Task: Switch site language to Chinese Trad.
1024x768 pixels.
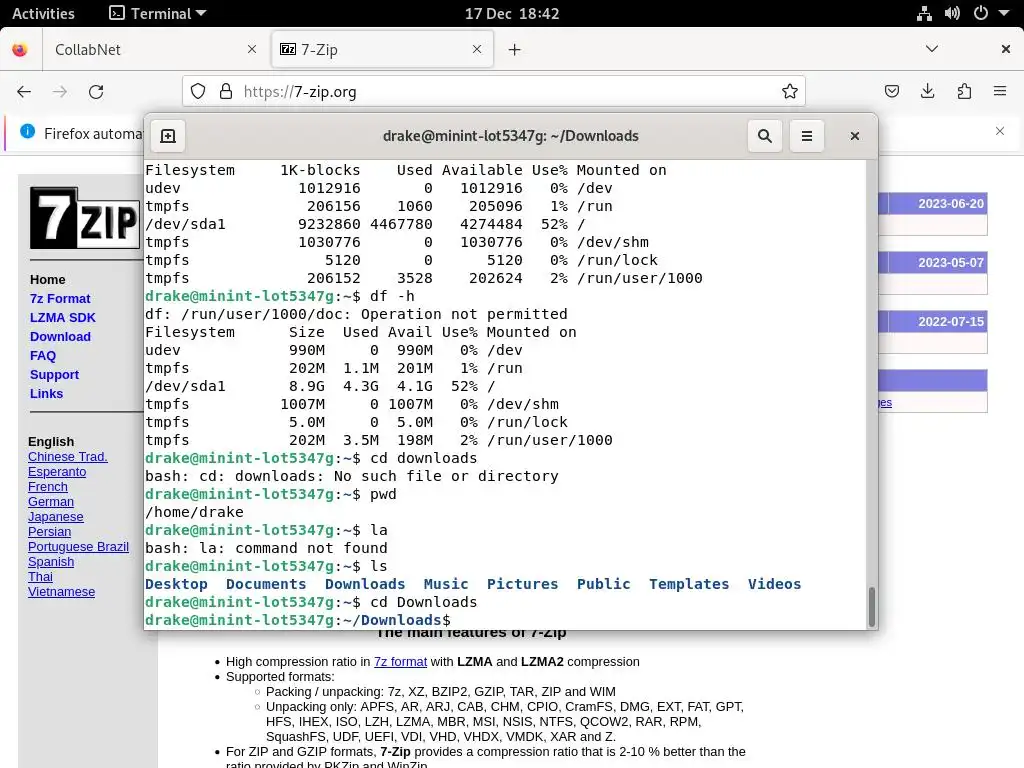Action: pyautogui.click(x=68, y=456)
